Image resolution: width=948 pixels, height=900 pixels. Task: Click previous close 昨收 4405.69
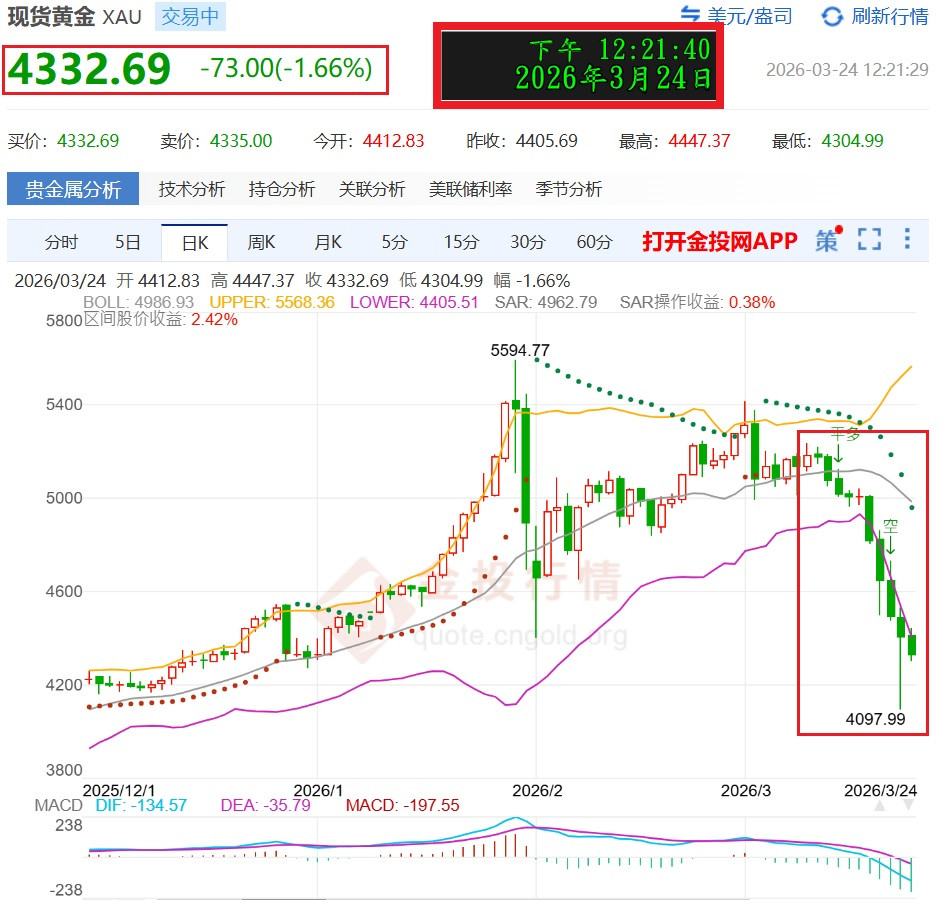522,141
